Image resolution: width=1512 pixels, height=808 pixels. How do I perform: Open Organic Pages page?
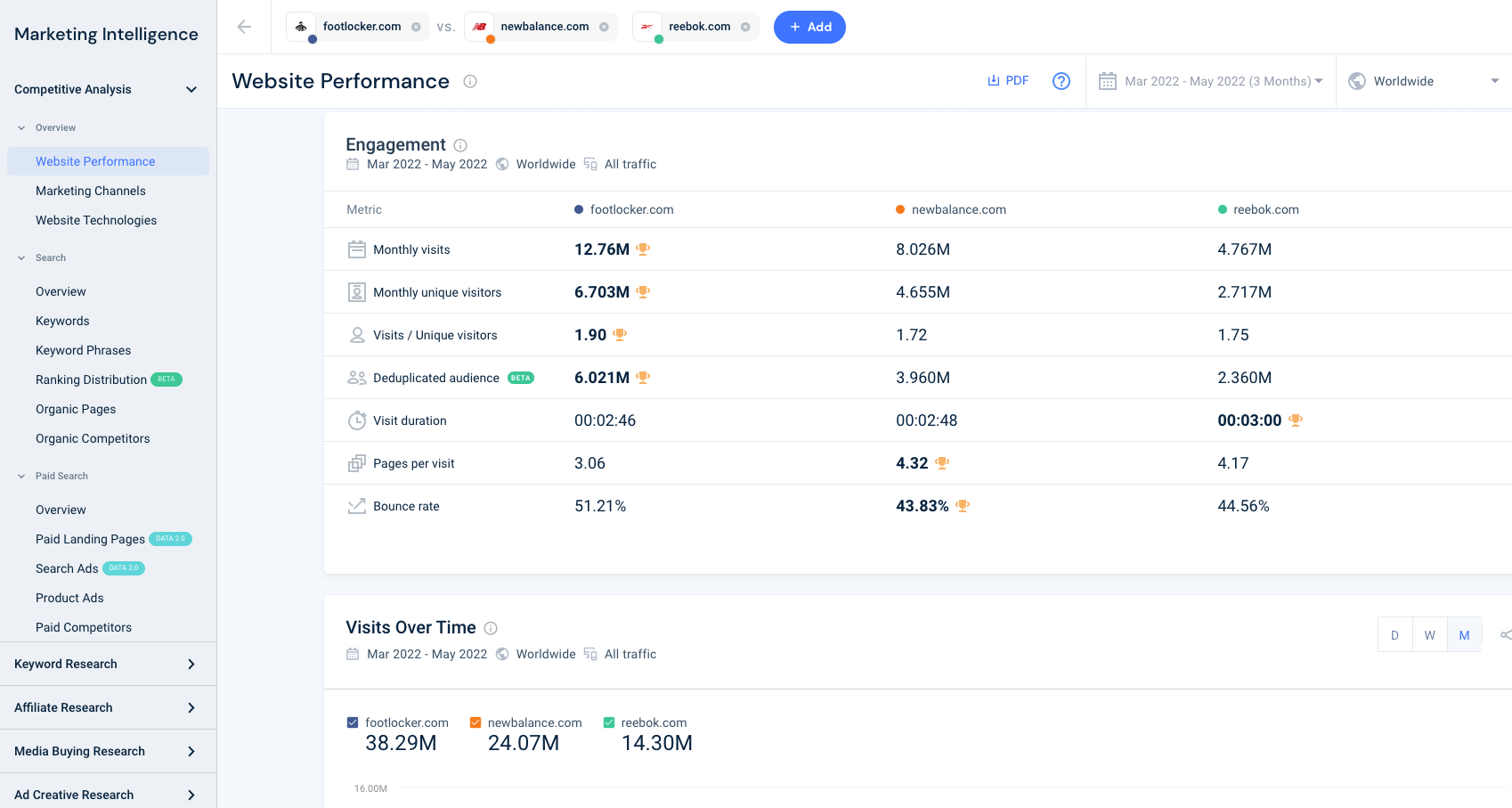tap(76, 409)
